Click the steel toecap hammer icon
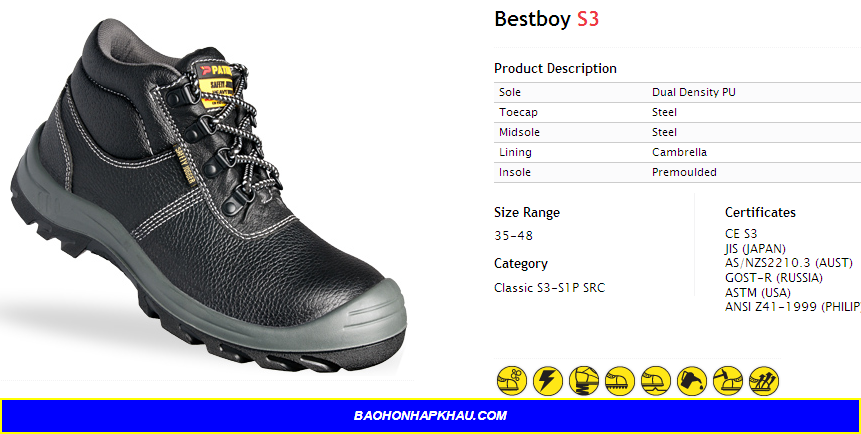Screen dimensions: 861x434 tap(728, 381)
